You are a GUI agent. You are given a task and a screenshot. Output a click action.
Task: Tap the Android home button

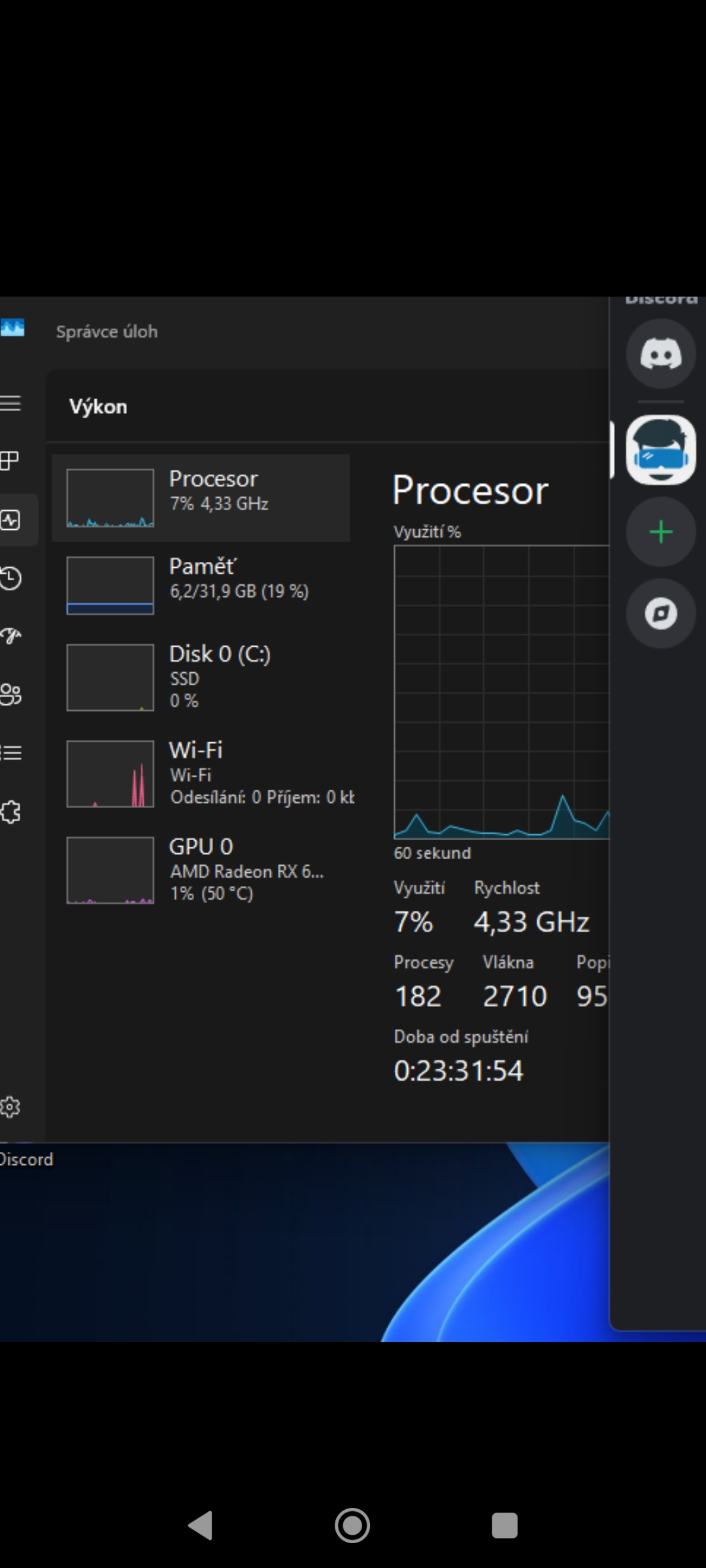[x=352, y=1526]
